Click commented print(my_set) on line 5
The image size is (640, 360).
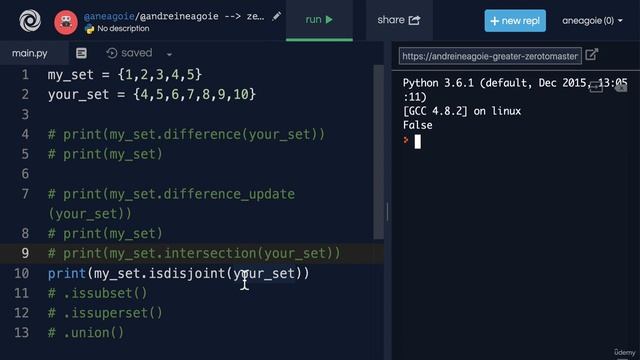click(105, 154)
